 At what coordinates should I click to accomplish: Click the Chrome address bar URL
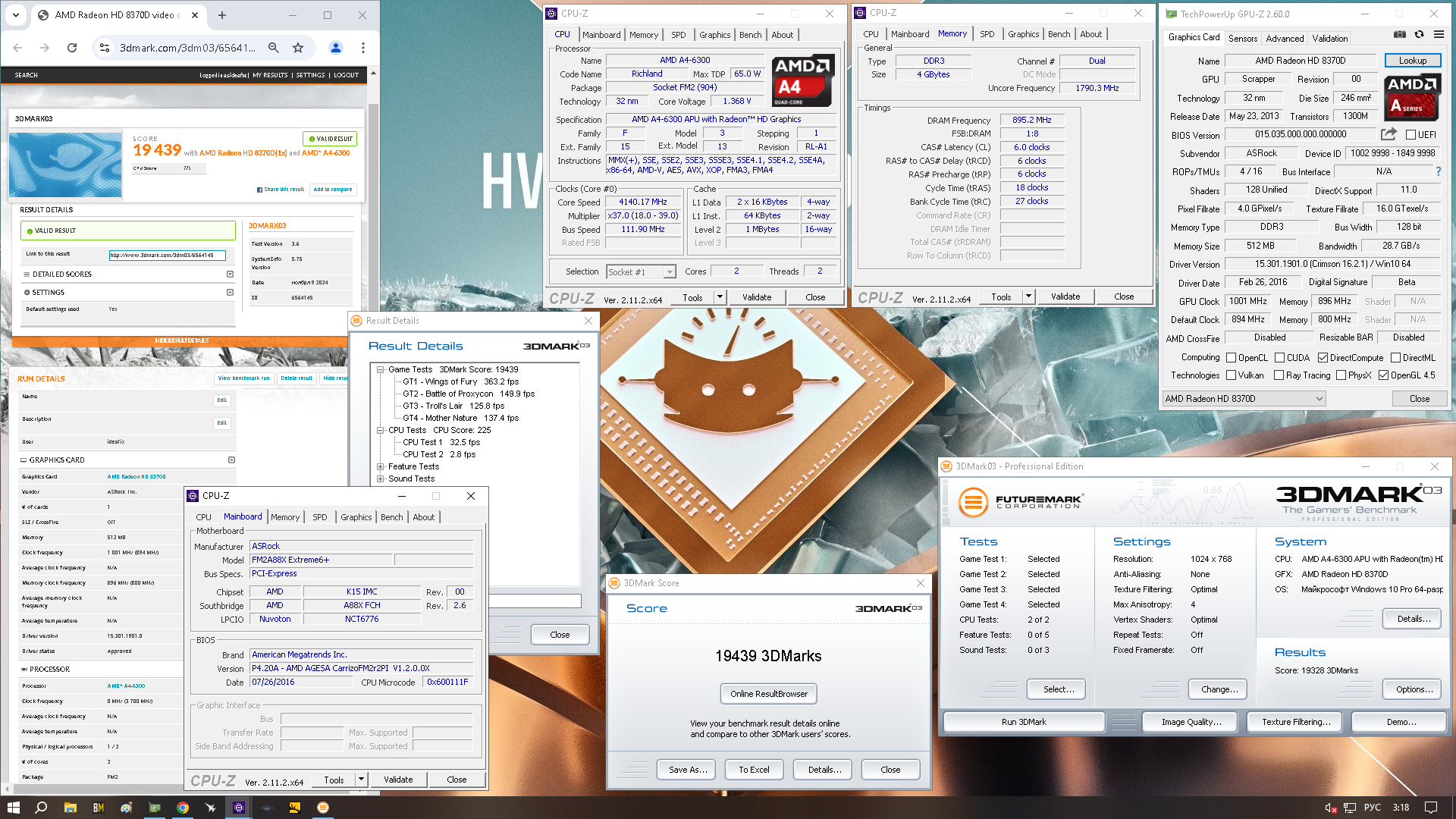point(187,48)
